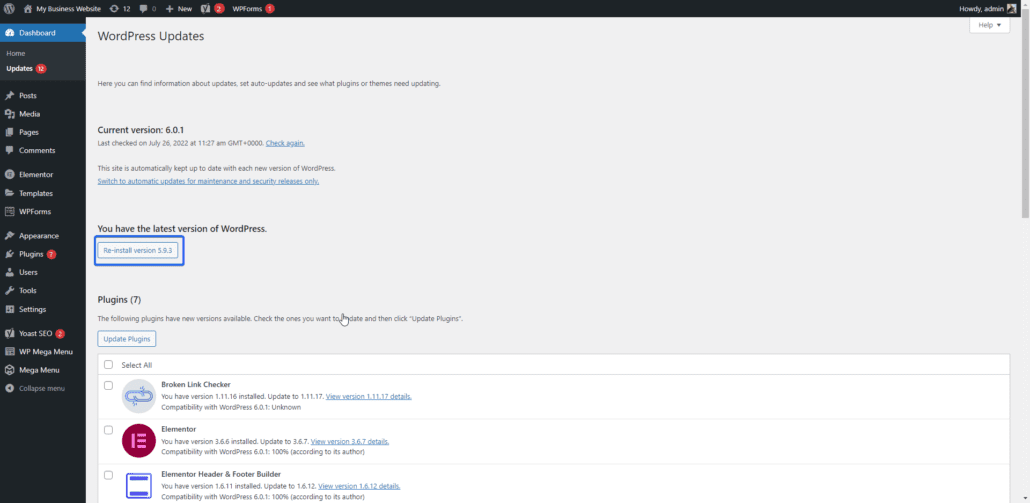Image resolution: width=1030 pixels, height=503 pixels.
Task: Open View version 1.11.17 details link
Action: (369, 397)
